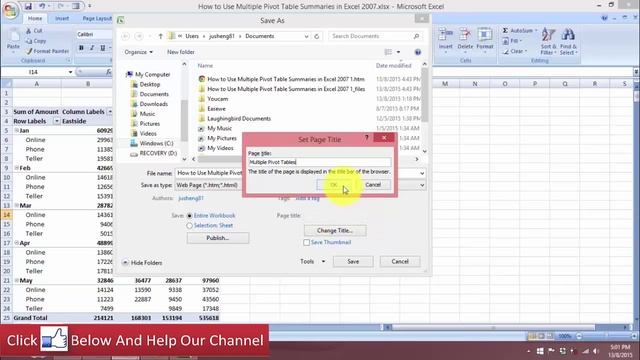Open the Organize dropdown menu
640x360 pixels.
138,52
